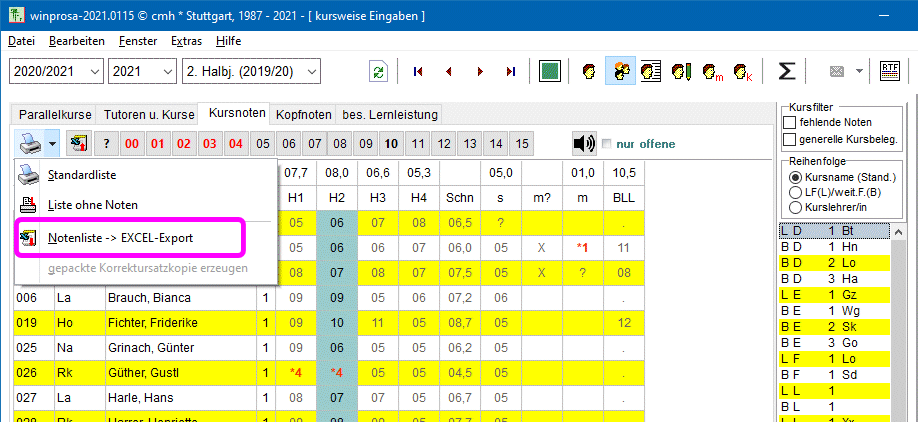Click the printer dropdown arrow

(52, 143)
